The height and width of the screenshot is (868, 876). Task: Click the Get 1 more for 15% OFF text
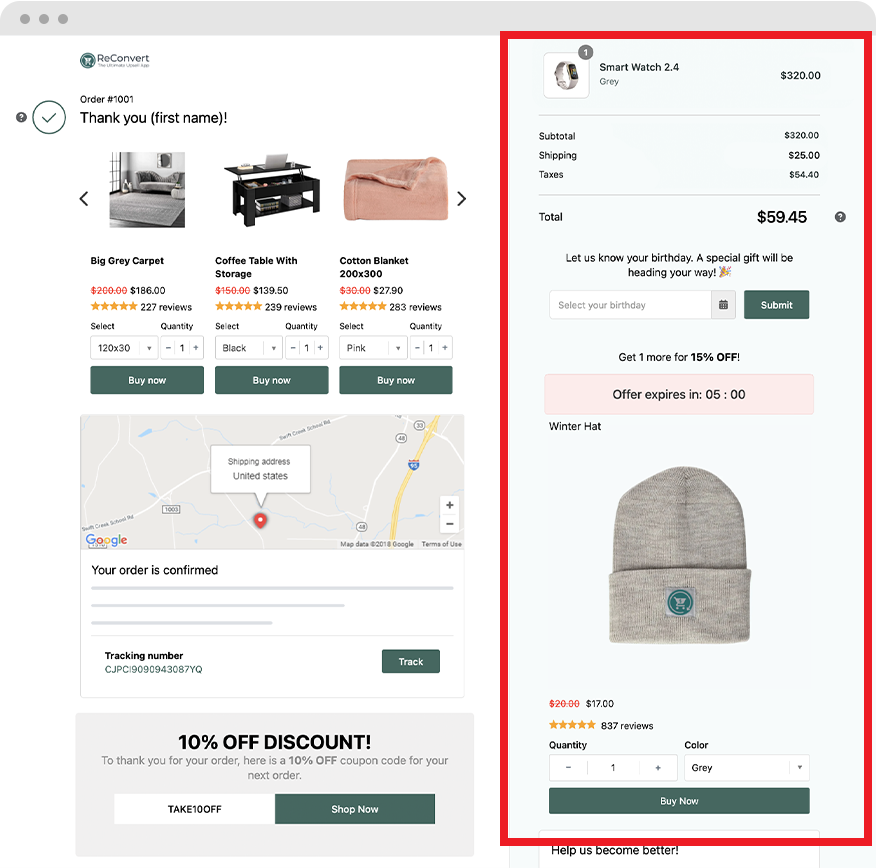tap(679, 357)
